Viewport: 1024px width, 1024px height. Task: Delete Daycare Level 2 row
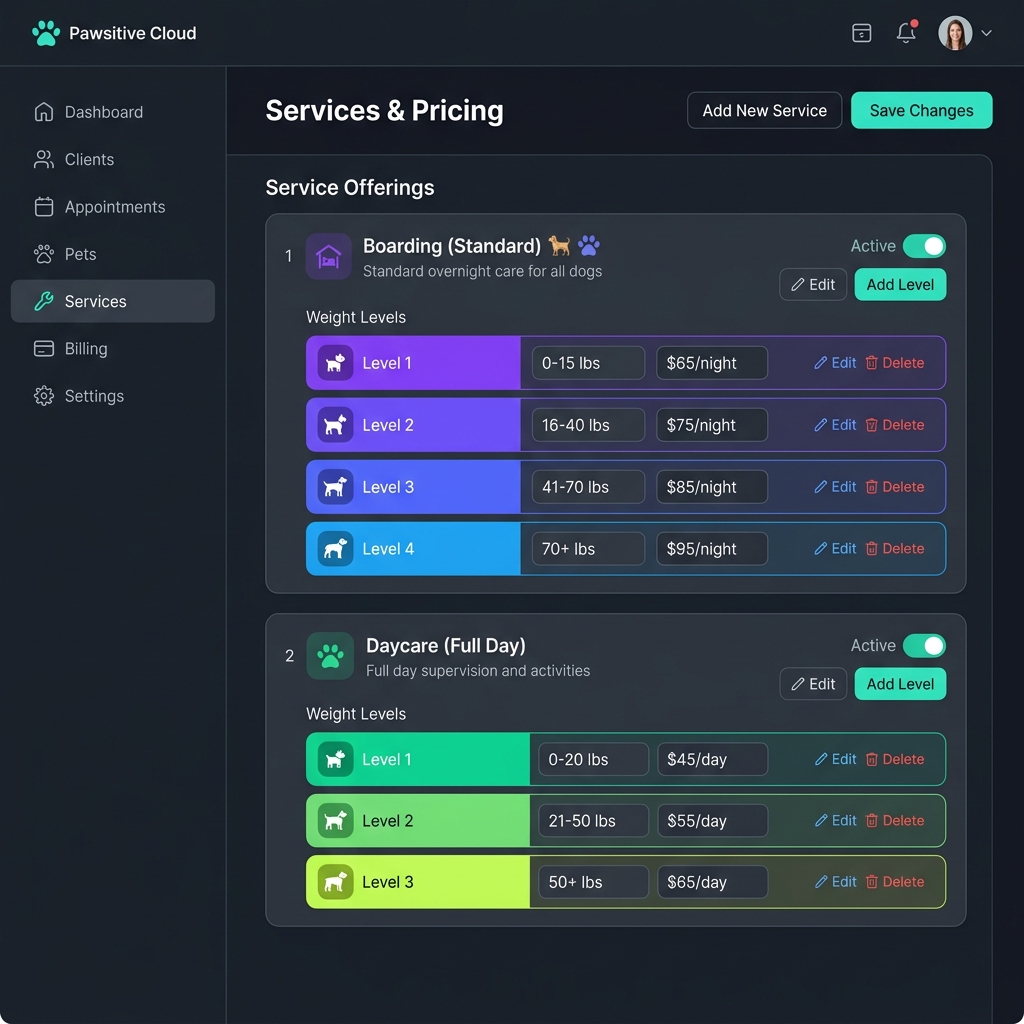click(x=894, y=821)
